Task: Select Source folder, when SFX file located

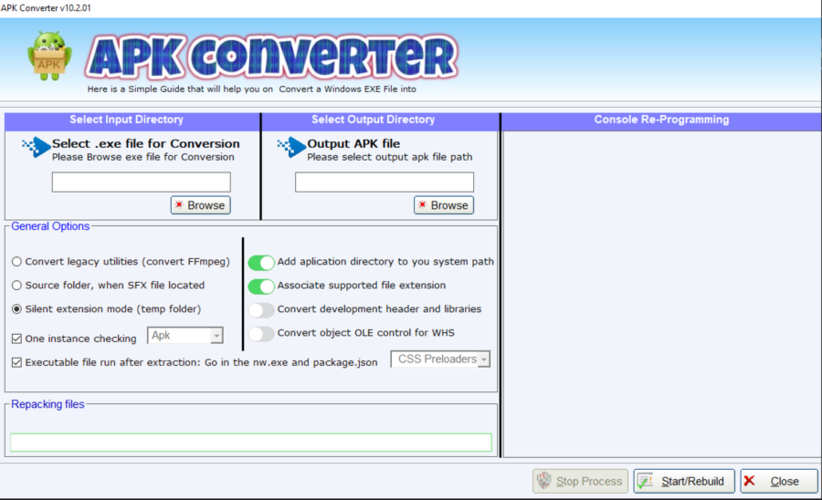Action: tap(17, 285)
